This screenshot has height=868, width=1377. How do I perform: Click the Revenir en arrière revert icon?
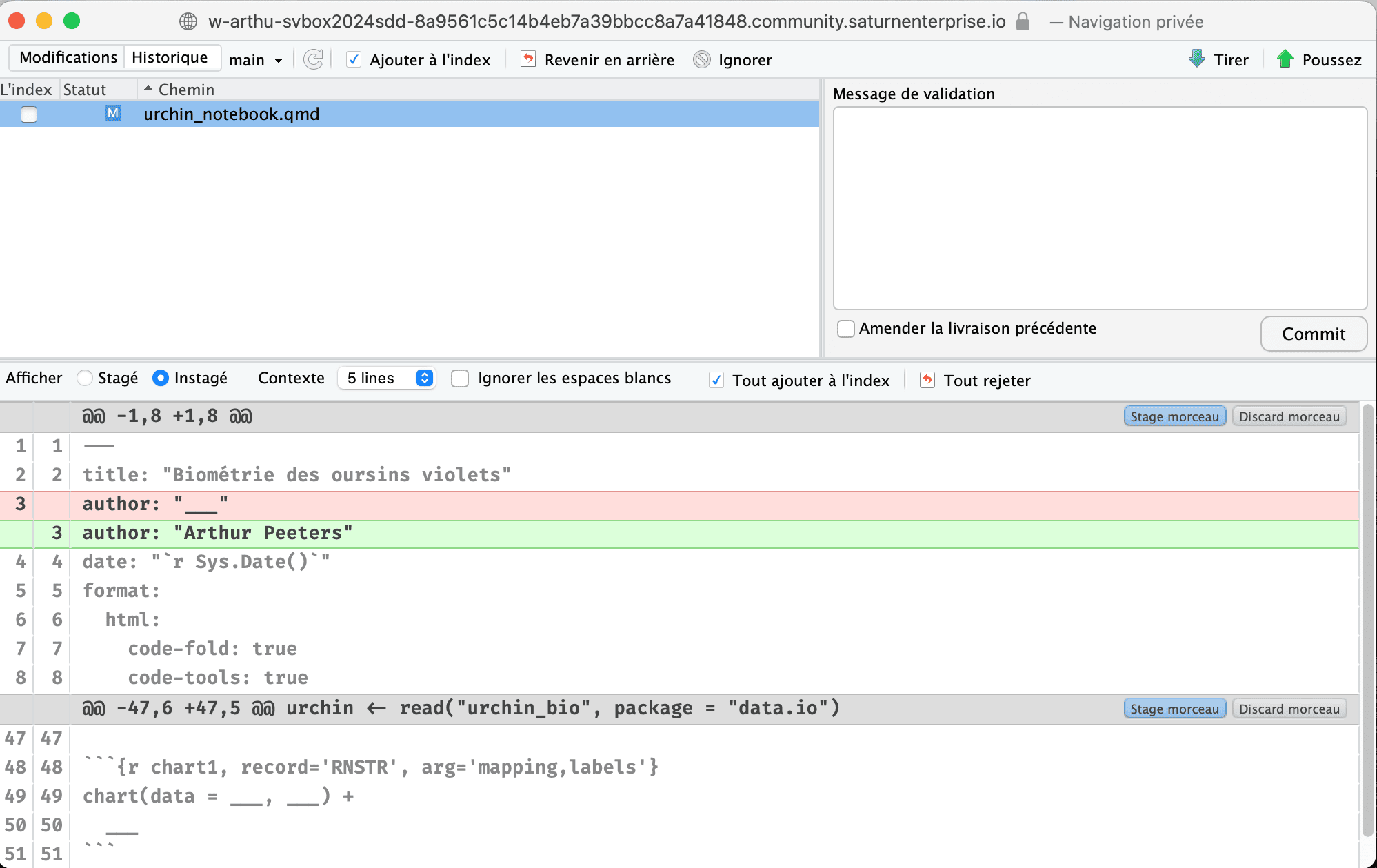528,59
